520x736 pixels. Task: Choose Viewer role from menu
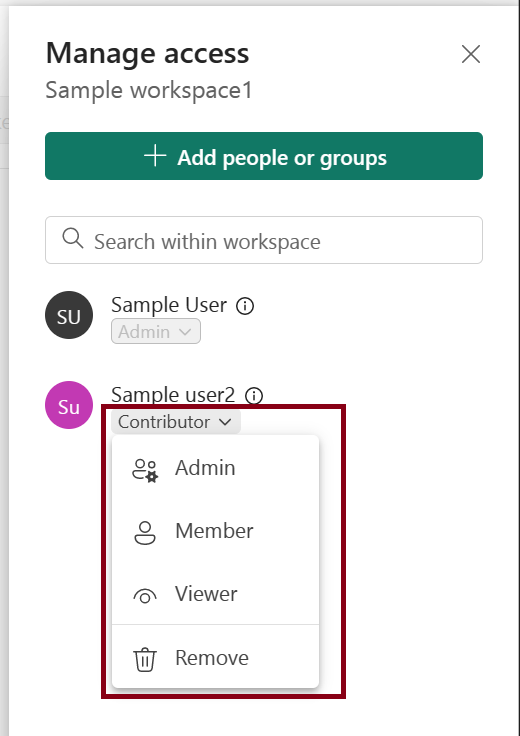coord(215,594)
